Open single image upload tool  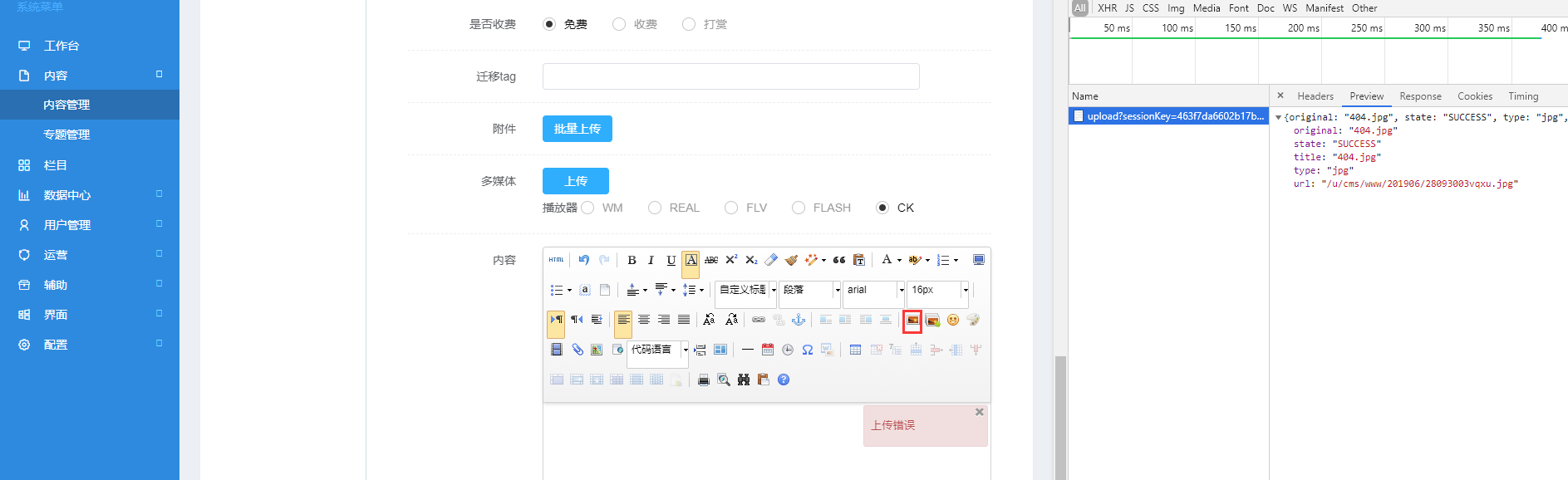pos(912,321)
